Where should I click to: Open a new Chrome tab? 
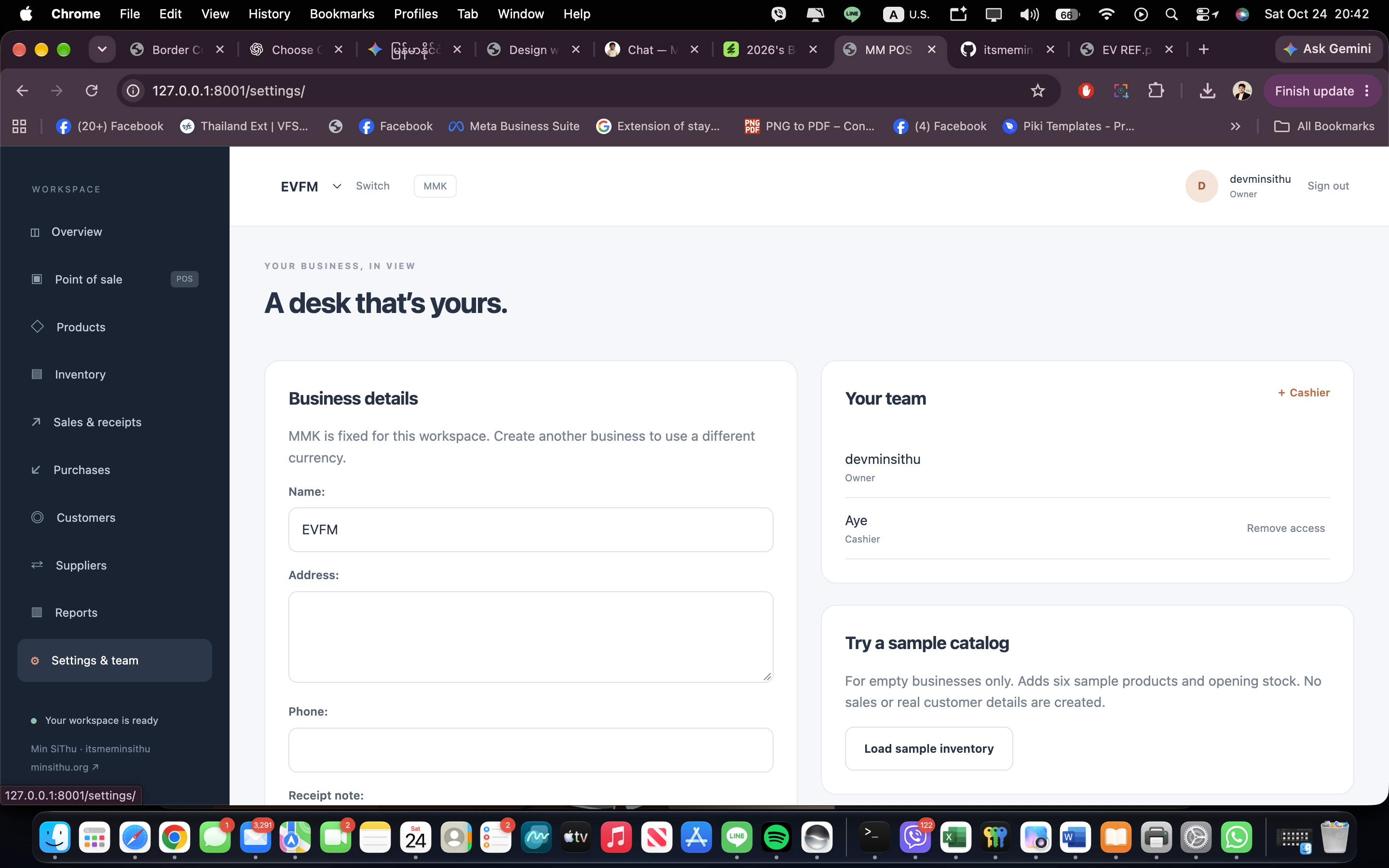(x=1204, y=50)
